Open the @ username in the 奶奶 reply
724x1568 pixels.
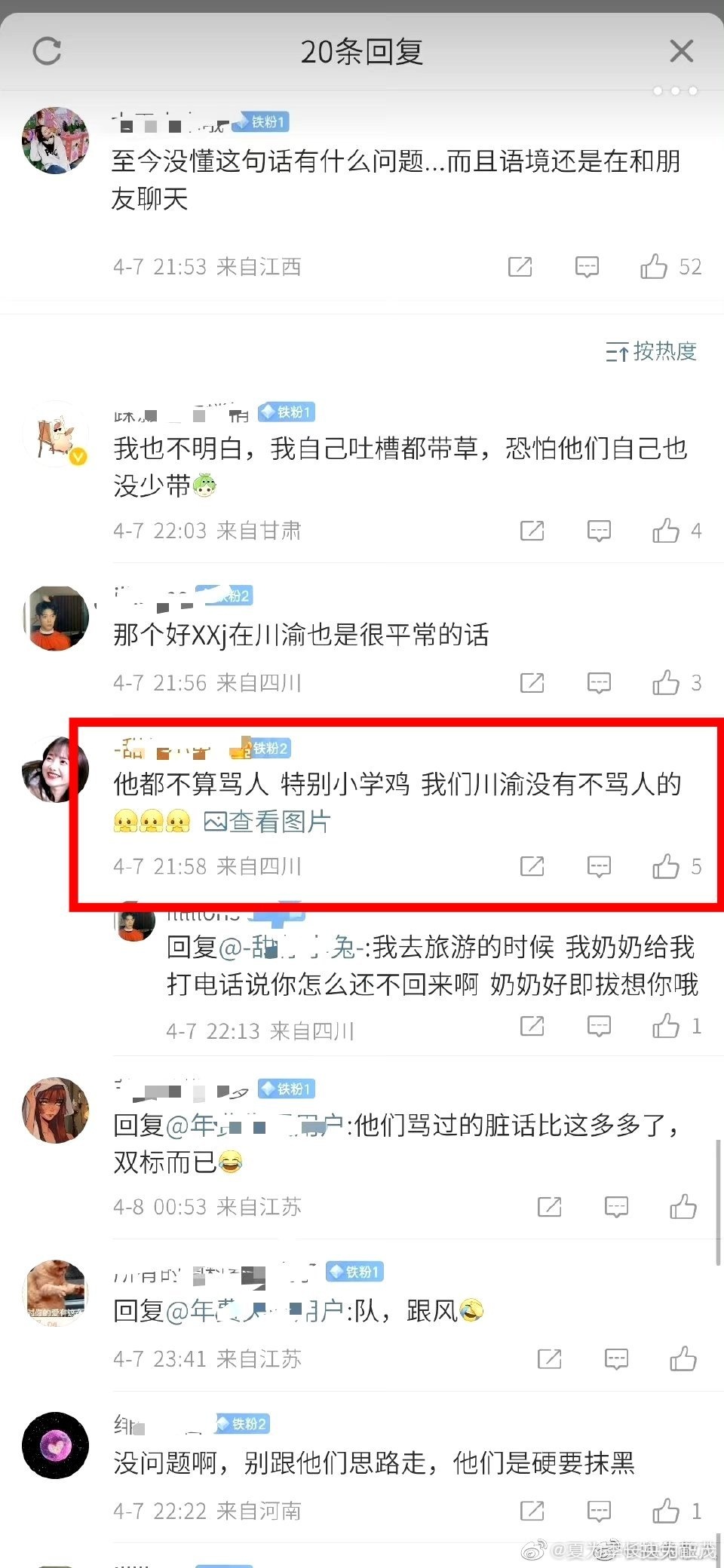287,947
